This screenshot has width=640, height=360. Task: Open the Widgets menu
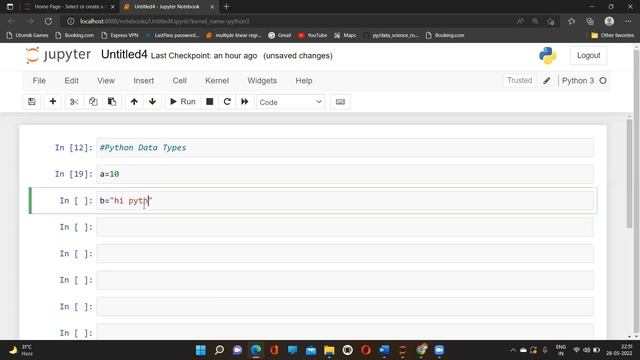coord(262,81)
